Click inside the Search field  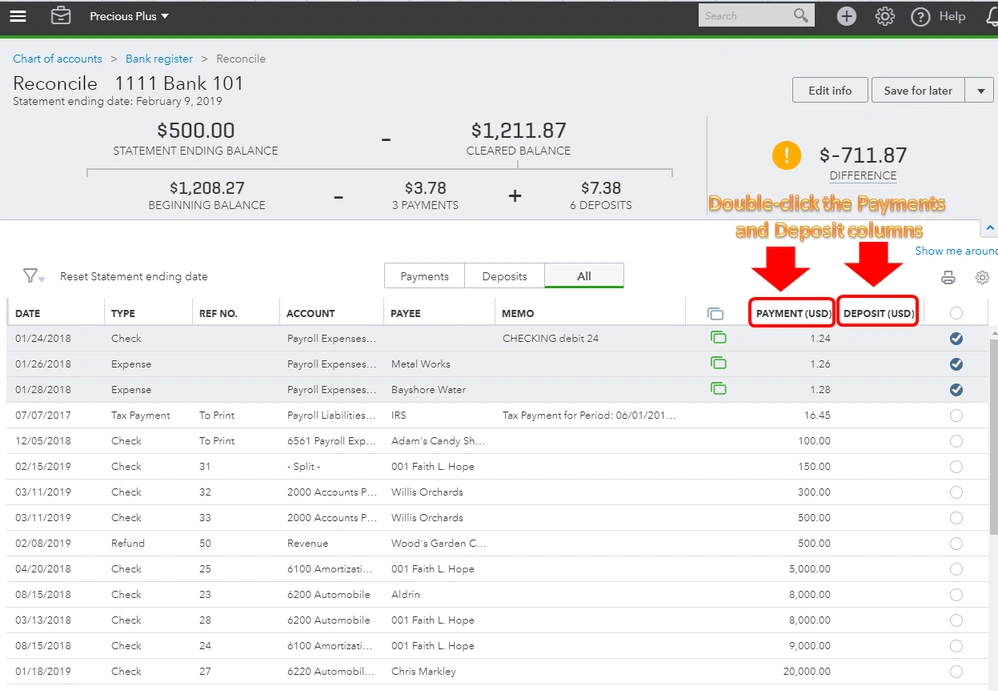(x=750, y=15)
